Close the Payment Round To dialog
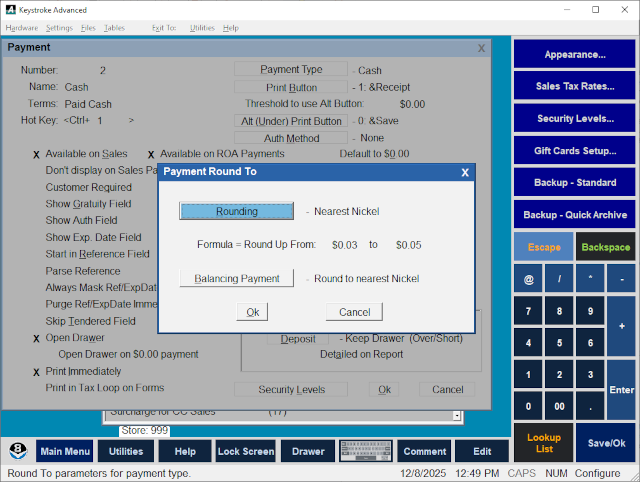Screen dimensions: 640x482 pos(465,172)
